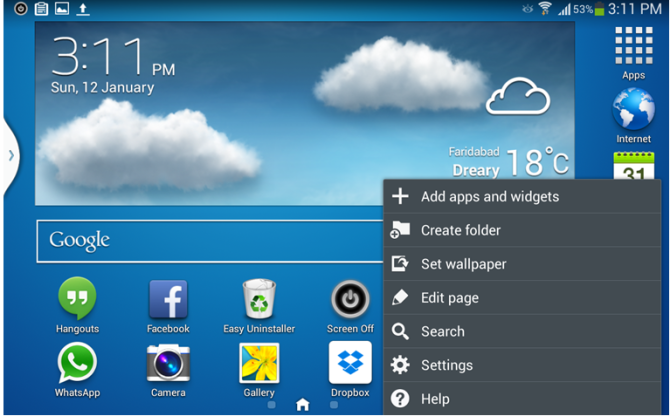
Task: Tap the clipboard notification icon
Action: 41,9
